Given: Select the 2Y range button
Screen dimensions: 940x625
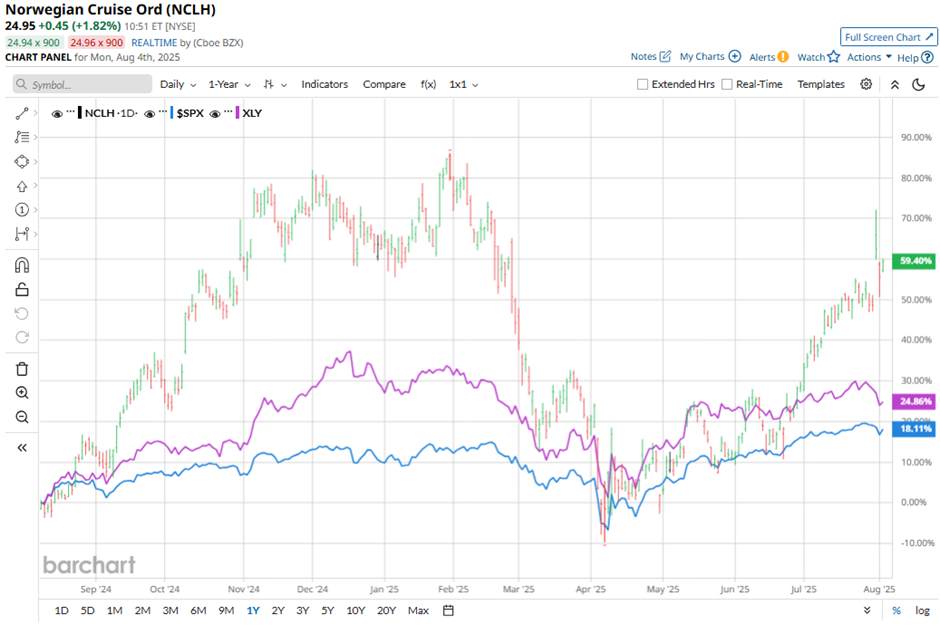Looking at the screenshot, I should (x=278, y=611).
